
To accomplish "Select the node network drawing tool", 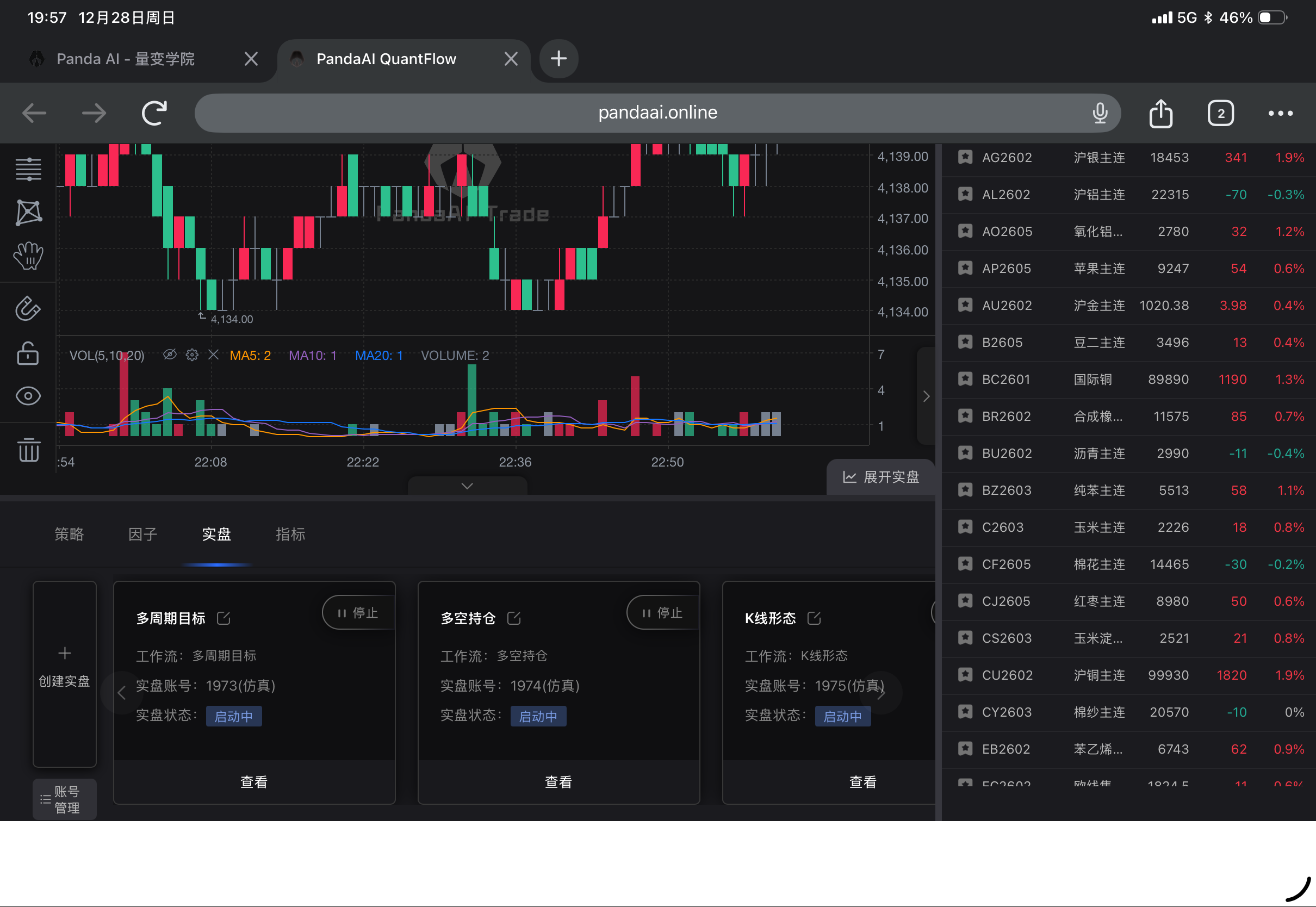I will pos(28,213).
